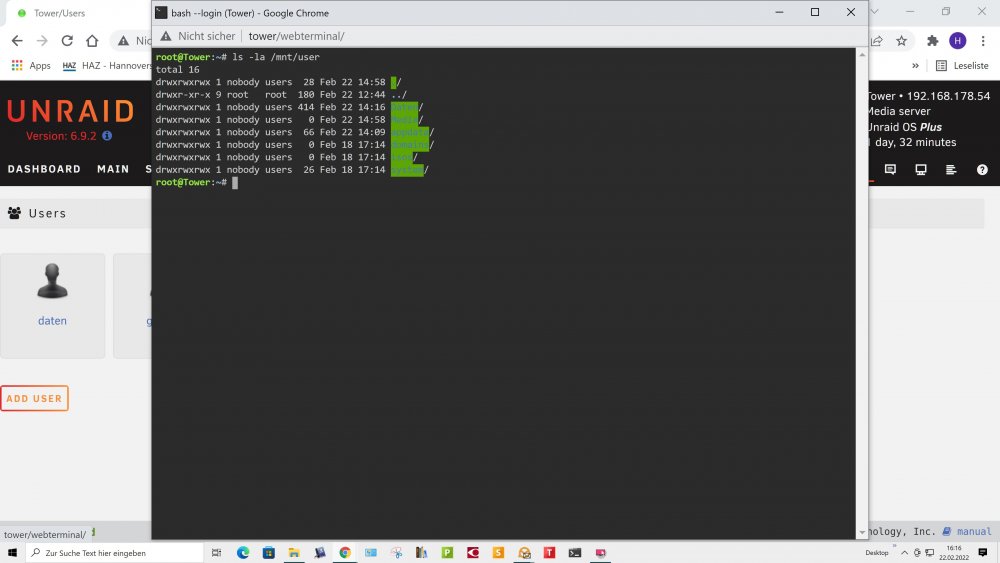Click the share page icon in Chrome
This screenshot has width=1000, height=563.
click(x=877, y=41)
